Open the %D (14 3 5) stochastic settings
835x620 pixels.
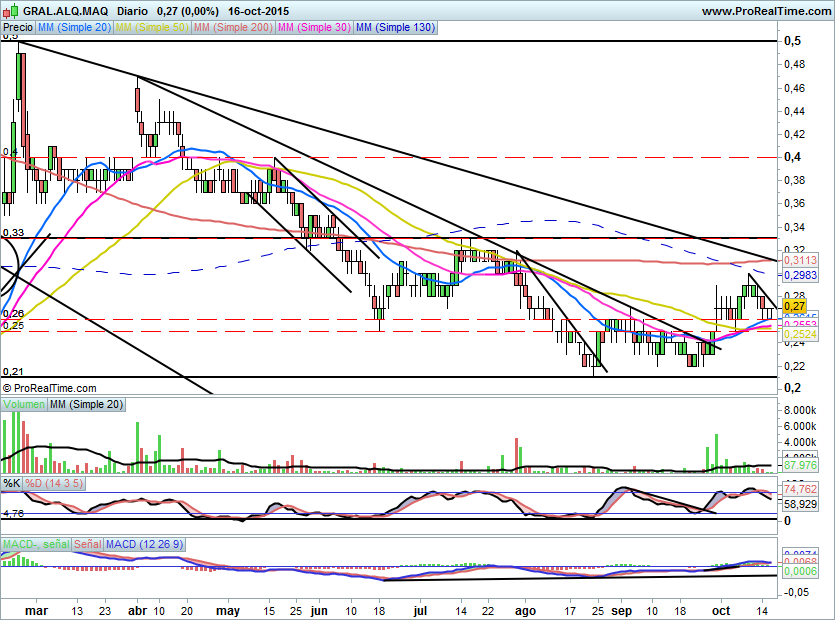pyautogui.click(x=54, y=483)
